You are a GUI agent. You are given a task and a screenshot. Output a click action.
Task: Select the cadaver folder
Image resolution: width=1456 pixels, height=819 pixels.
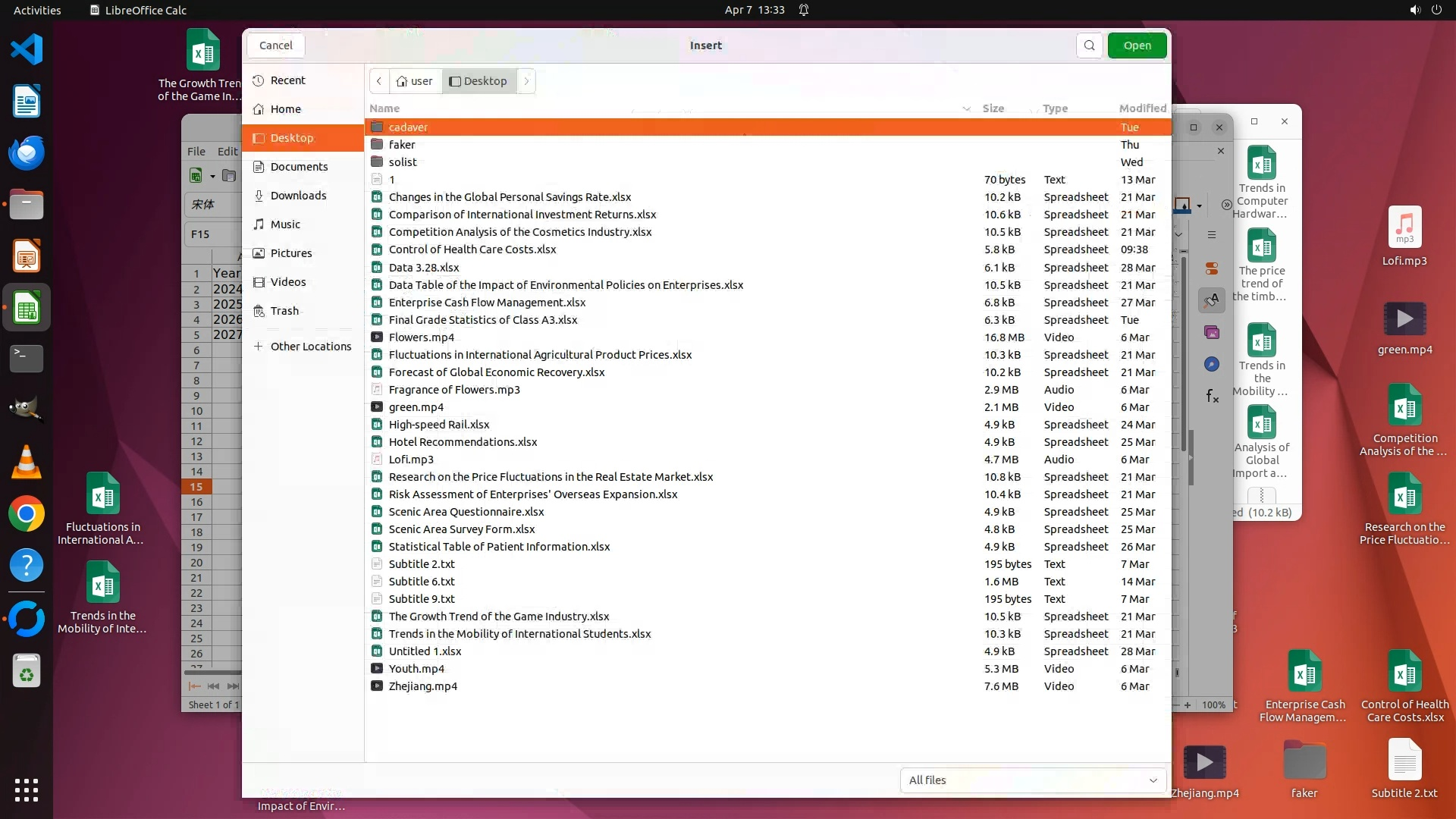(x=408, y=127)
